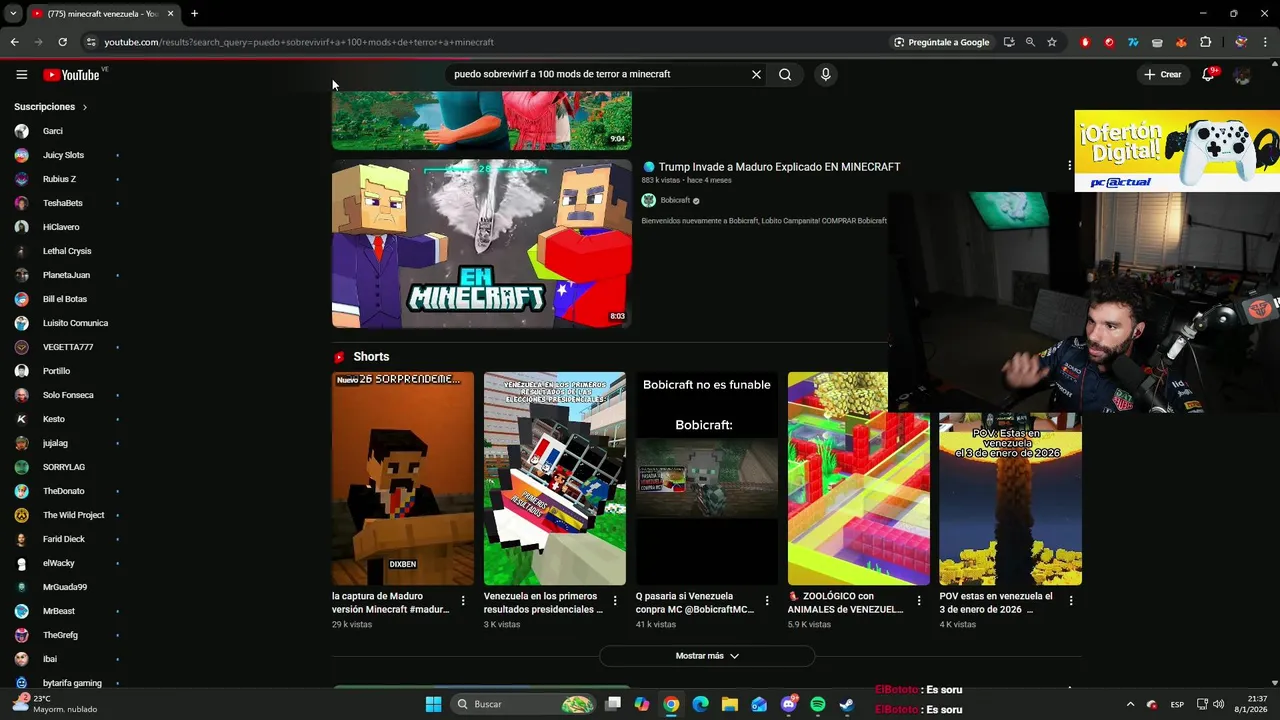Viewport: 1280px width, 720px height.
Task: Open options for Venezuela primeros resultados short
Action: coord(615,601)
